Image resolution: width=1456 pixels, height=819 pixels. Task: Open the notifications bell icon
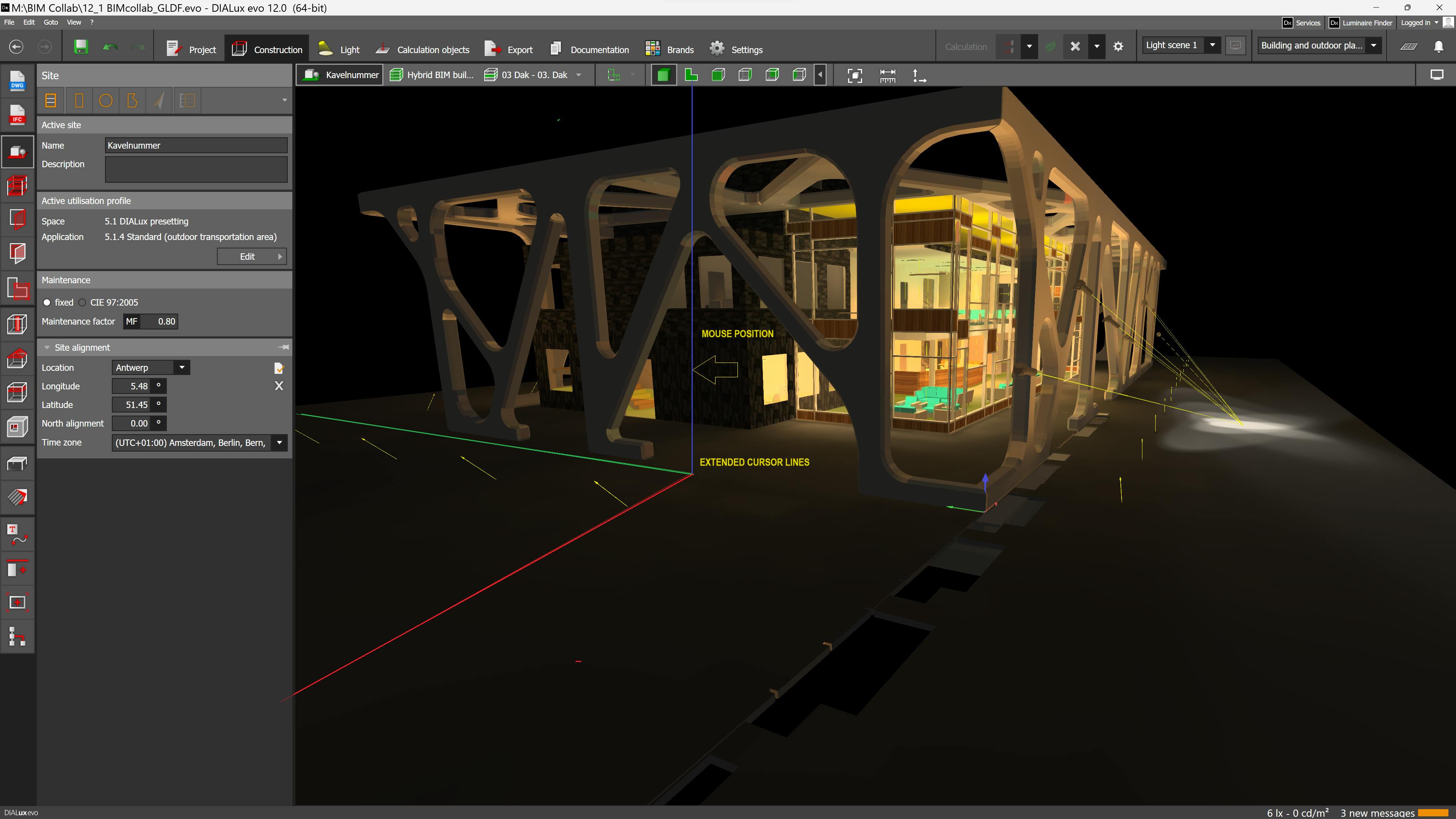tap(1439, 47)
